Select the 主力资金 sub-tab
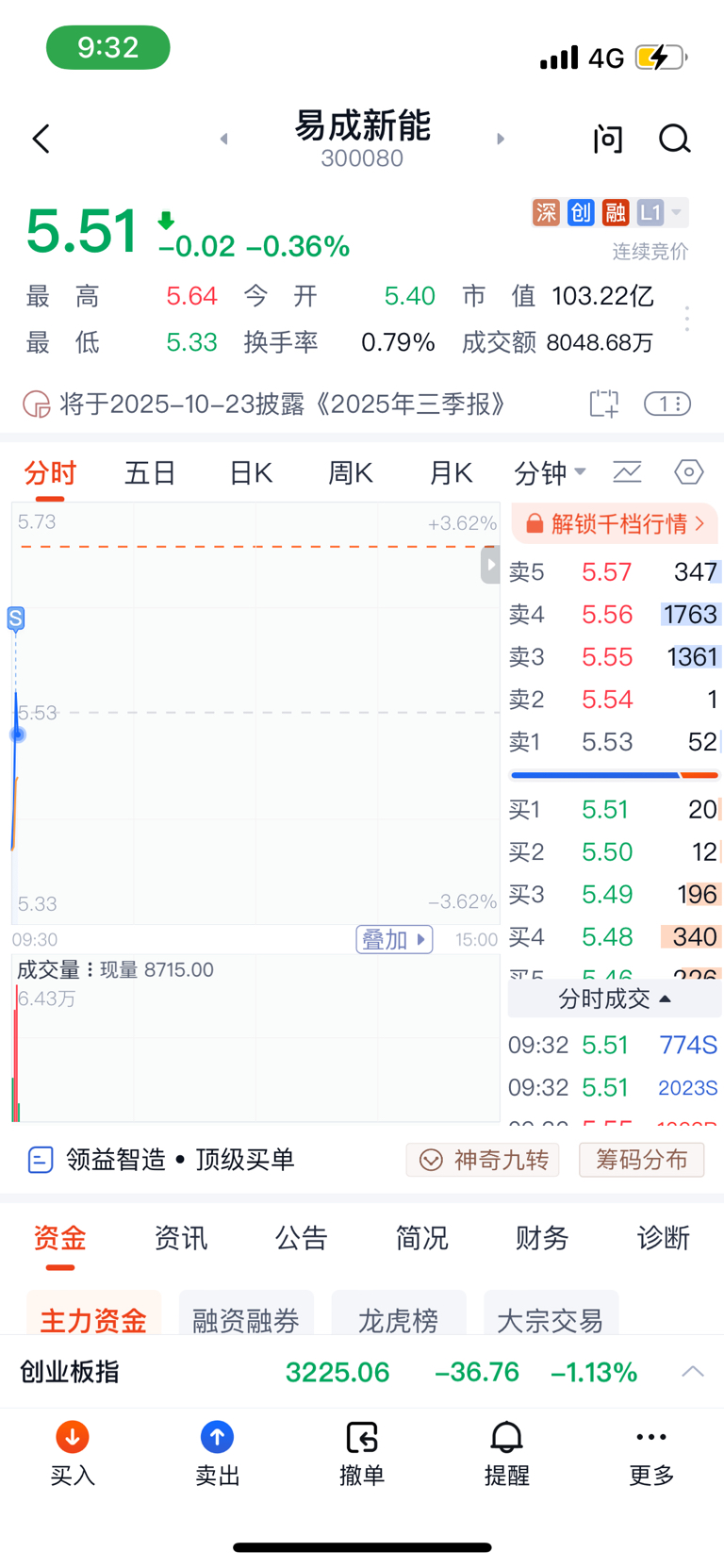The height and width of the screenshot is (1568, 724). pos(93,1313)
